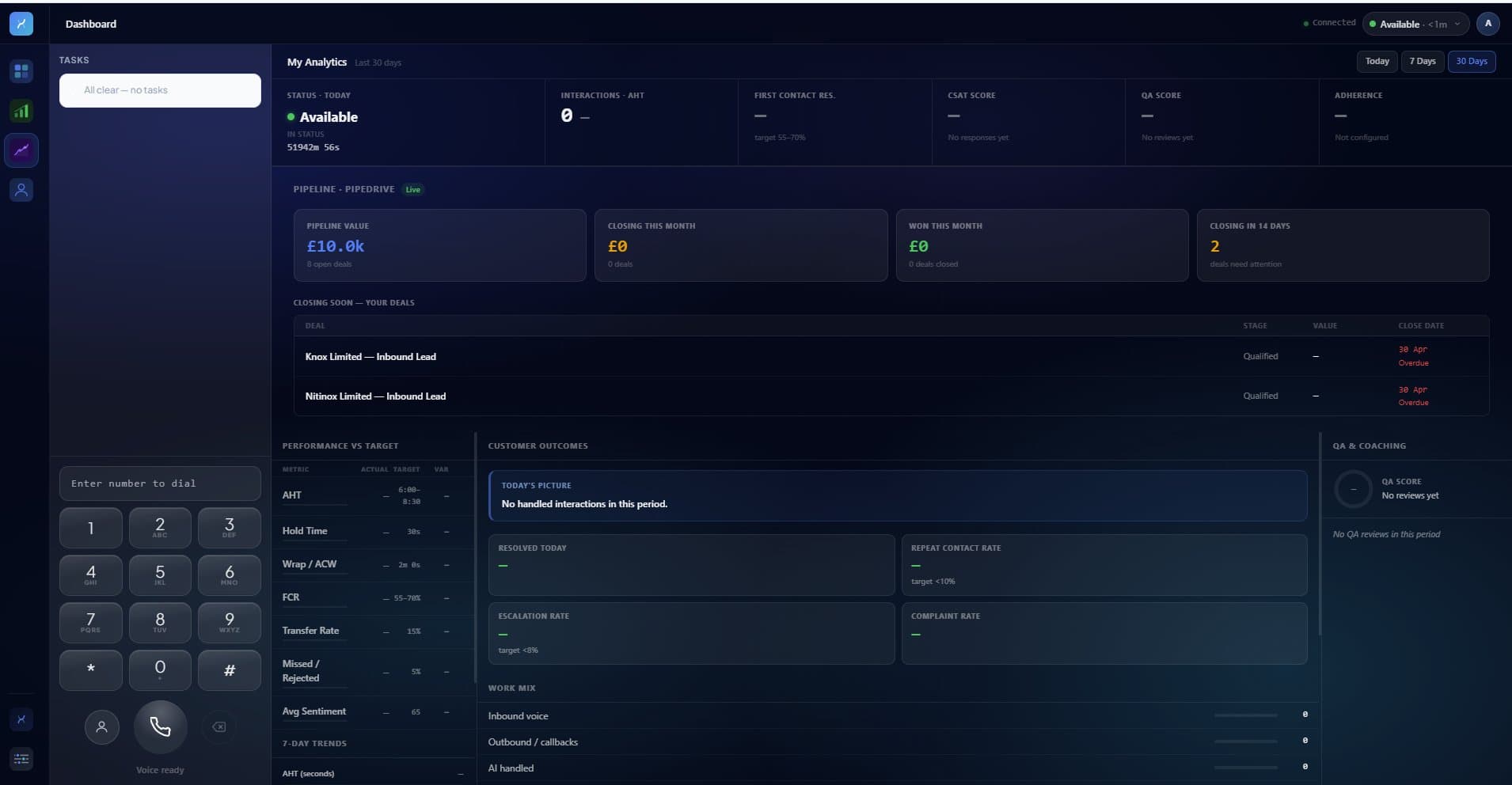Tap dial pad key 7 PQRS

90,623
